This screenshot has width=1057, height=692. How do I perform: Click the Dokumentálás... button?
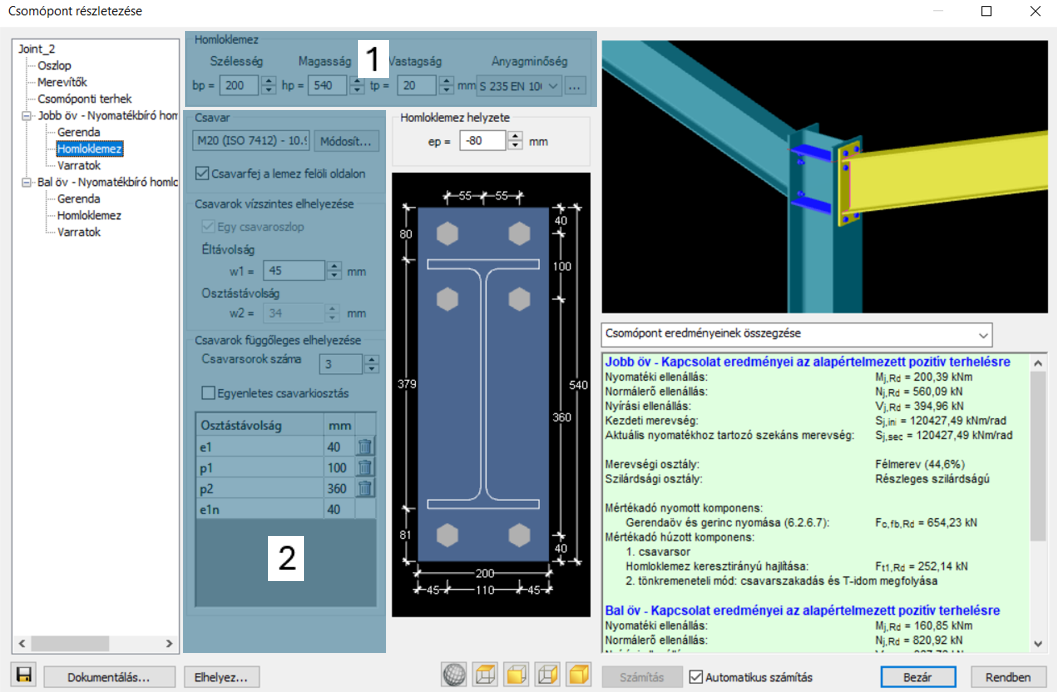(x=109, y=677)
